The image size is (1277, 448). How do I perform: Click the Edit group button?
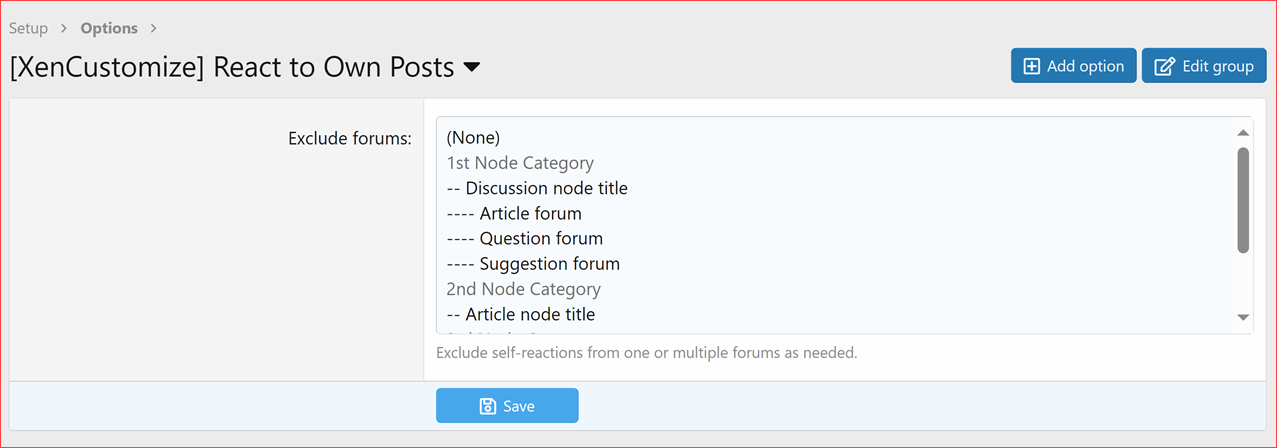pos(1204,66)
